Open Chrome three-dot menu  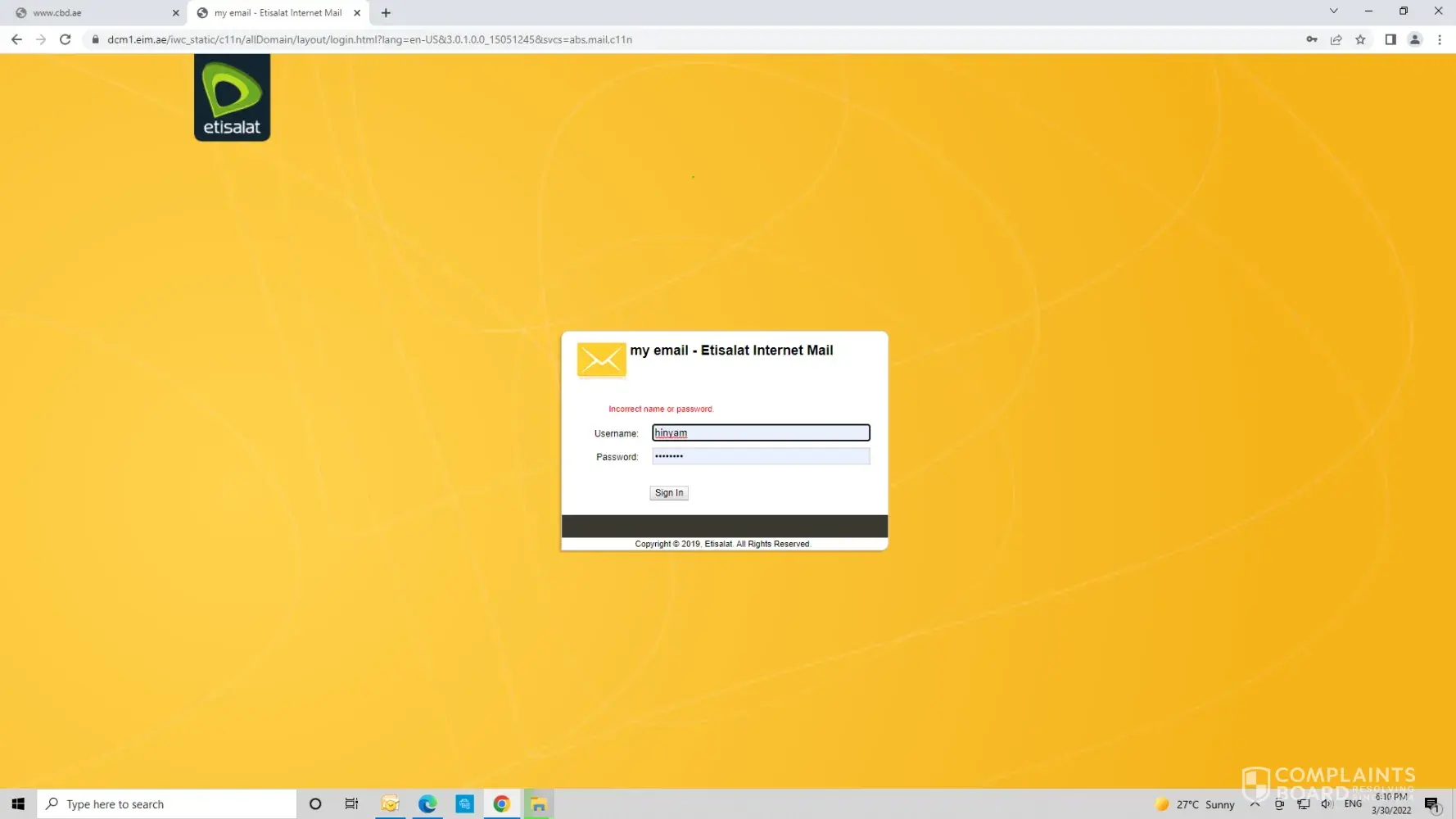(x=1440, y=39)
